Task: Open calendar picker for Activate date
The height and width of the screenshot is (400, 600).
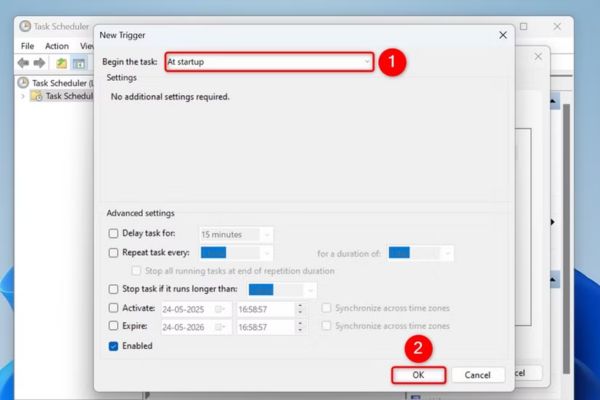Action: pyautogui.click(x=221, y=308)
